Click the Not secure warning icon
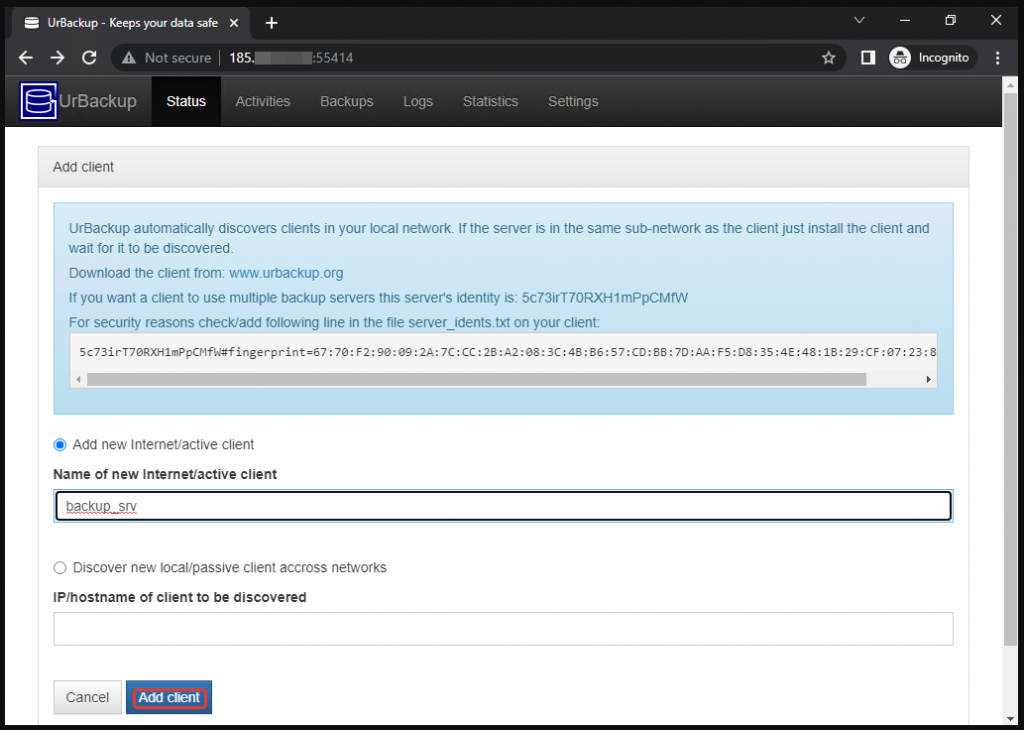The width and height of the screenshot is (1024, 730). pos(129,58)
